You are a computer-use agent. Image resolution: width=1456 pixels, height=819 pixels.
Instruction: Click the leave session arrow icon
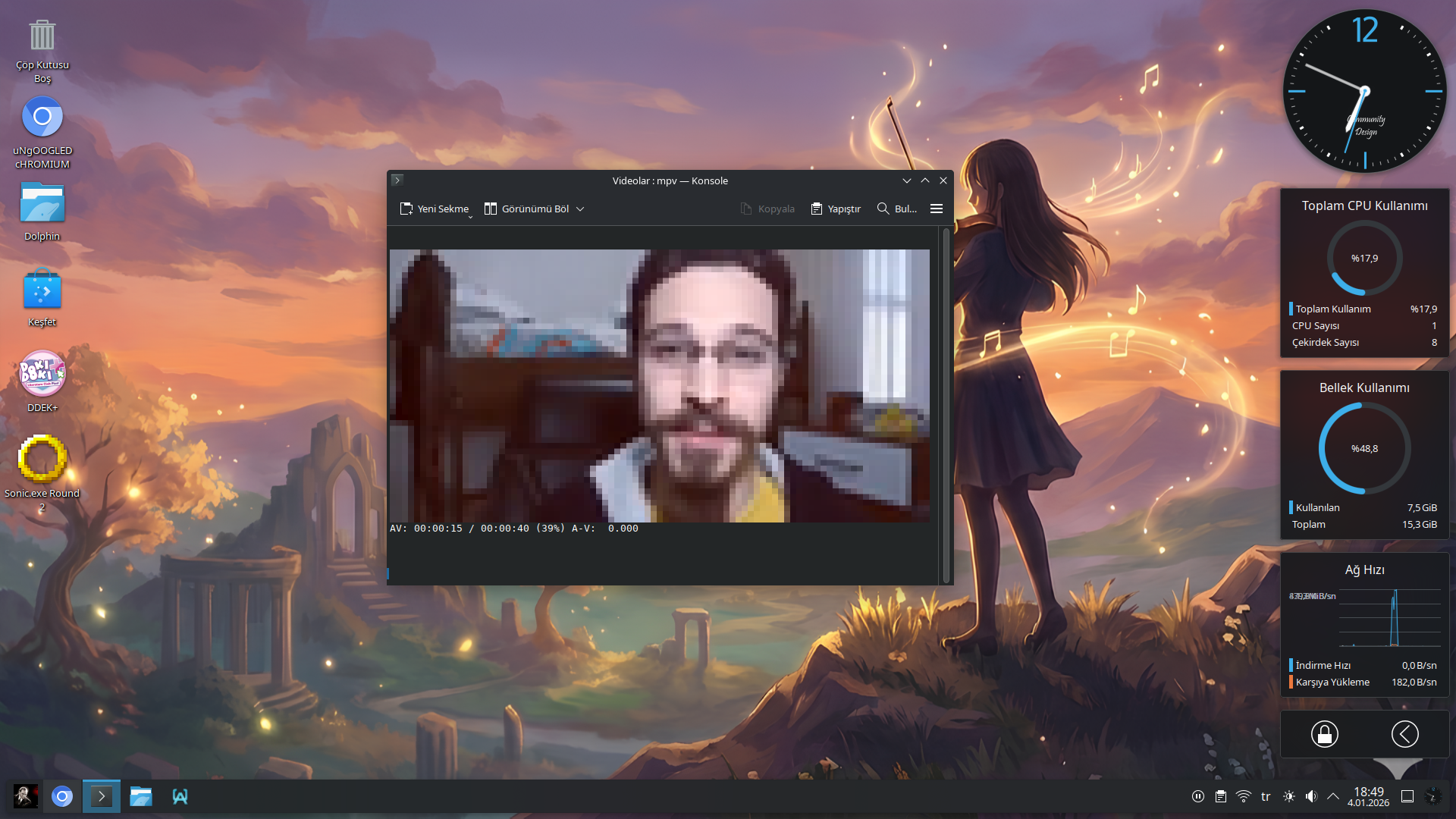click(x=1404, y=734)
